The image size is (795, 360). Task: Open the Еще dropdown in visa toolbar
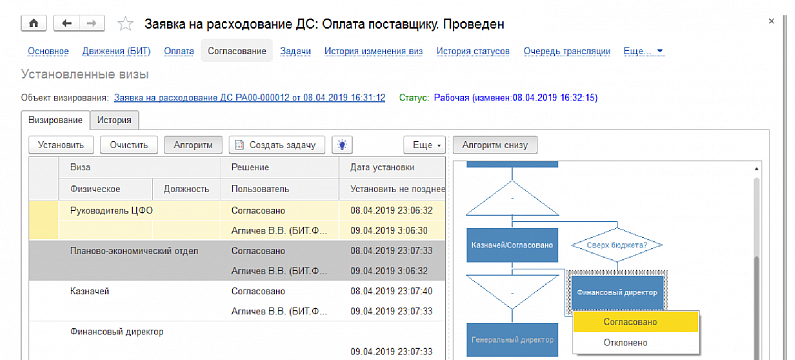[424, 145]
